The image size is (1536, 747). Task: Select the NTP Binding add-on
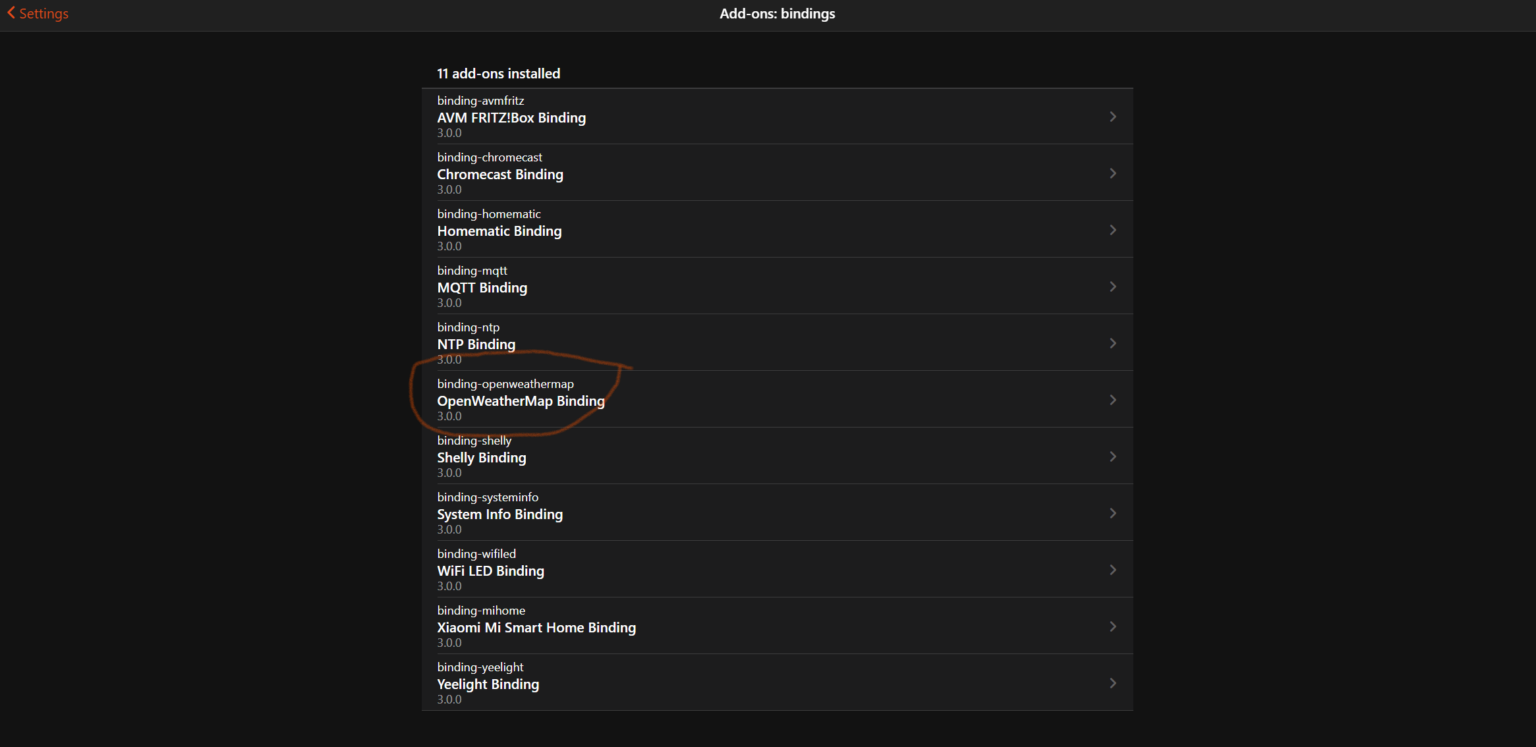(777, 343)
